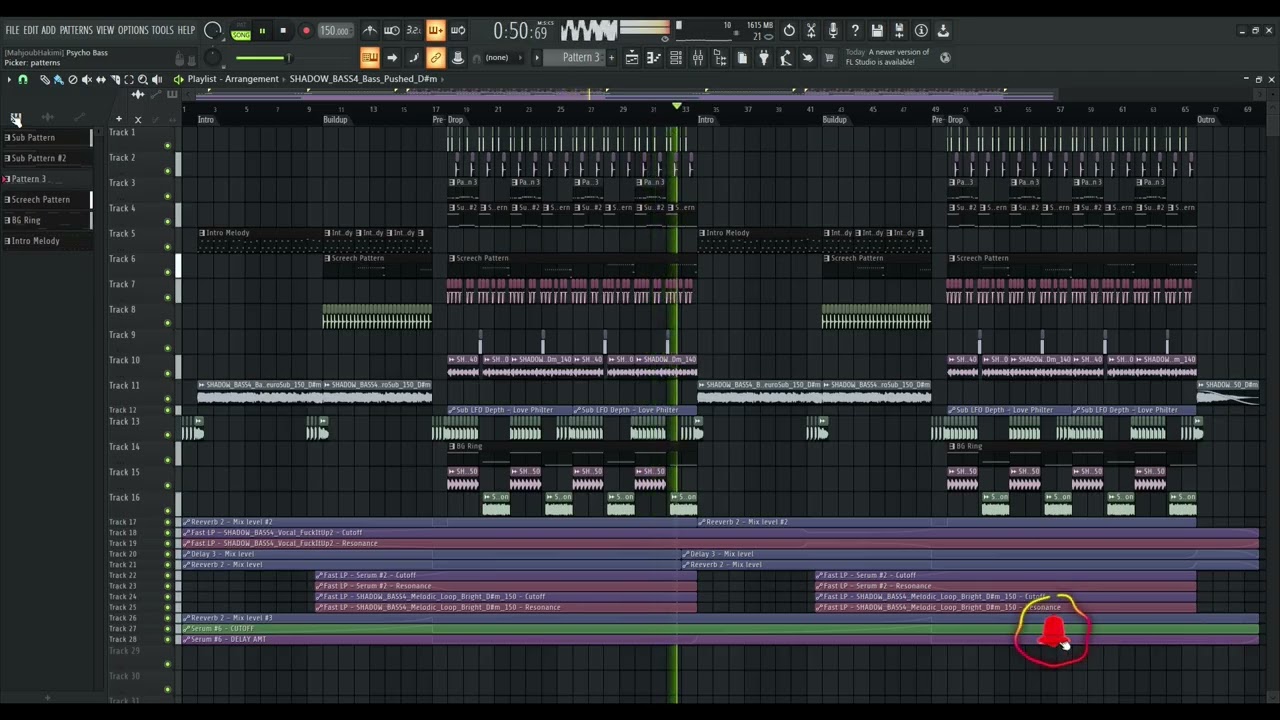Toggle the loop recording icon
This screenshot has height=720, width=1280.
pos(458,30)
